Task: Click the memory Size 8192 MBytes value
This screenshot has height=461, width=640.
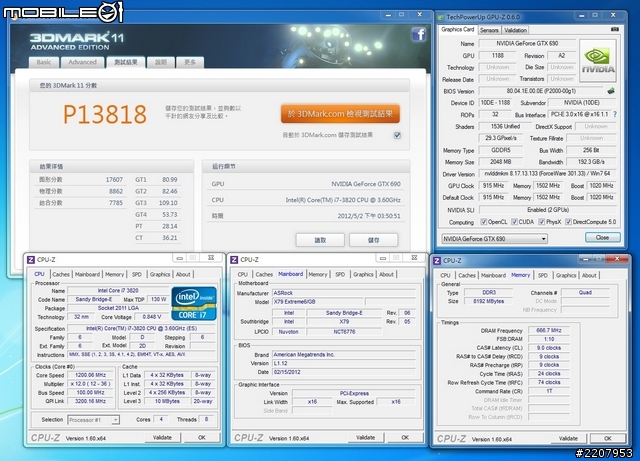Action: pyautogui.click(x=489, y=301)
